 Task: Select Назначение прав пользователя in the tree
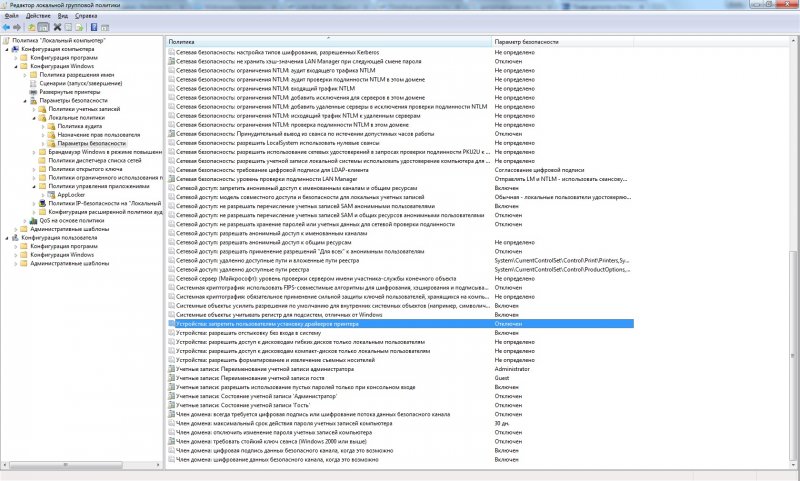point(97,135)
